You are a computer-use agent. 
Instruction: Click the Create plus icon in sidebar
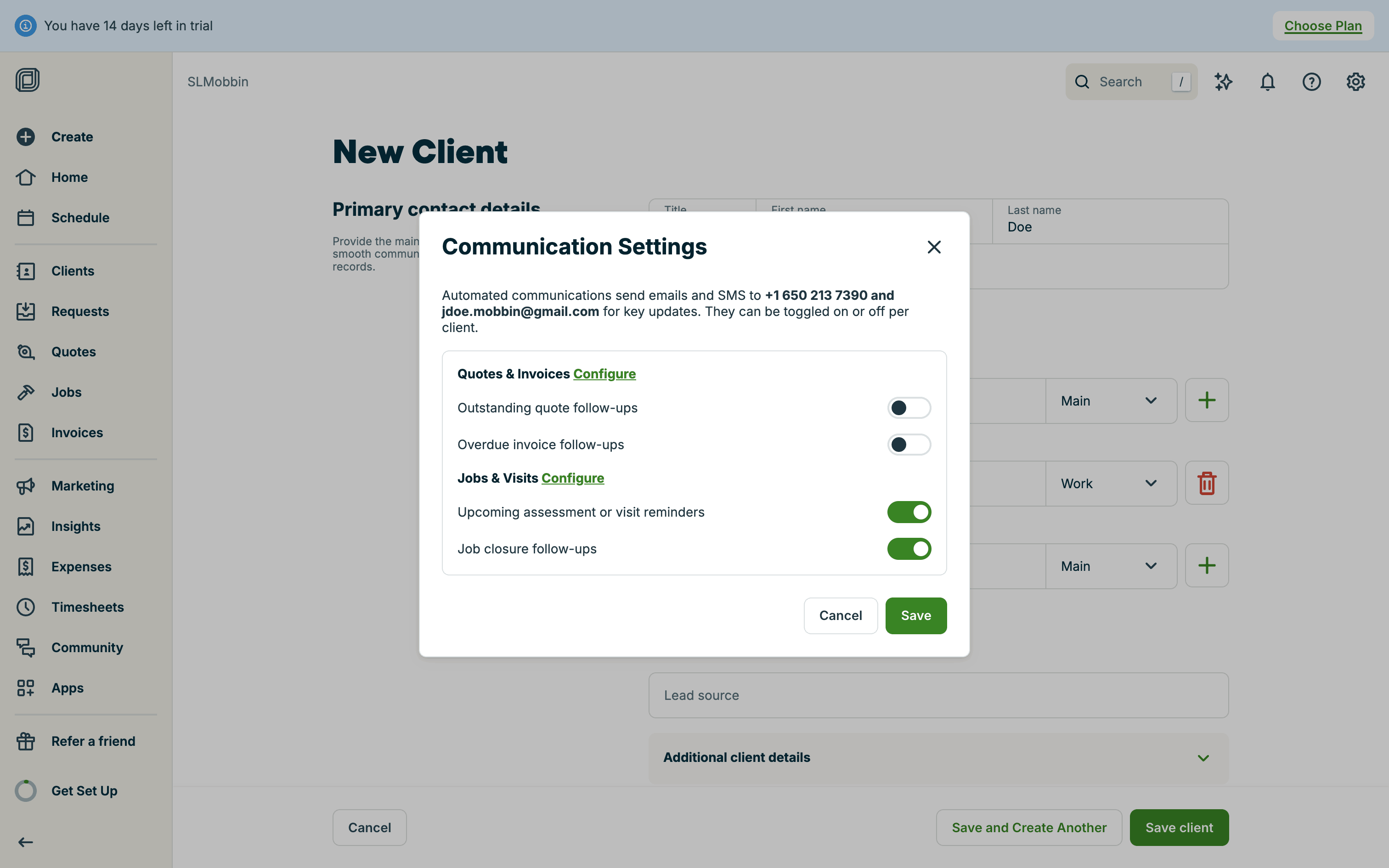tap(25, 137)
